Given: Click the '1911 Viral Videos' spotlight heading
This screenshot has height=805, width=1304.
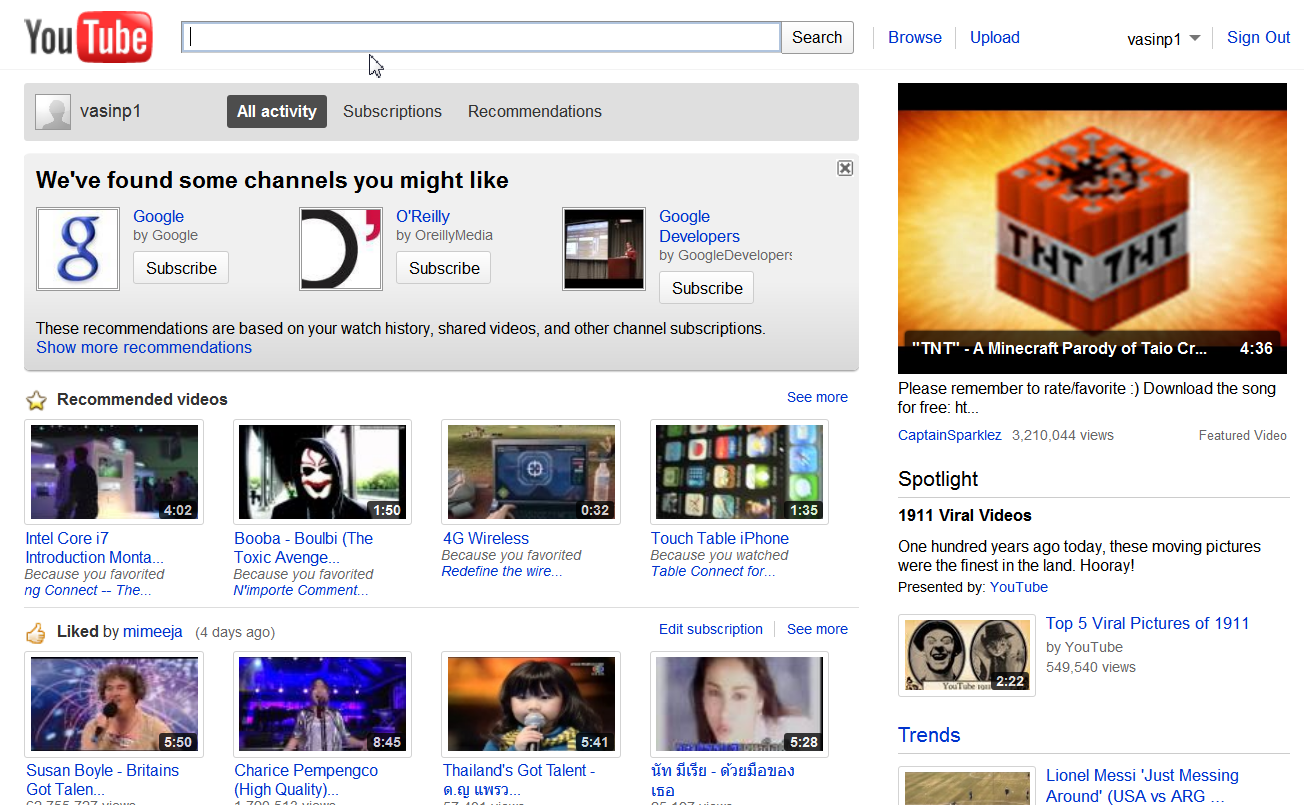Looking at the screenshot, I should pyautogui.click(x=965, y=515).
